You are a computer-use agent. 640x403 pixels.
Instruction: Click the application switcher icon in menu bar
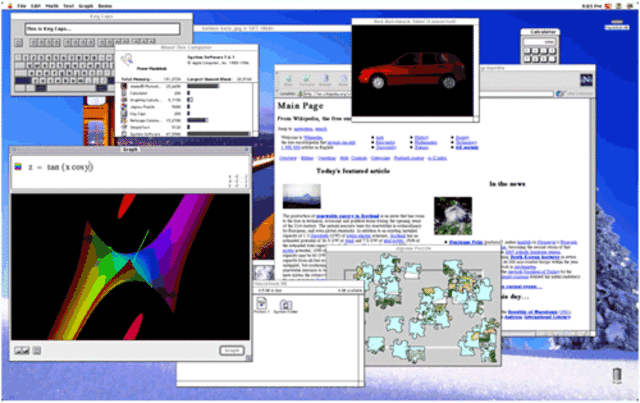point(630,6)
